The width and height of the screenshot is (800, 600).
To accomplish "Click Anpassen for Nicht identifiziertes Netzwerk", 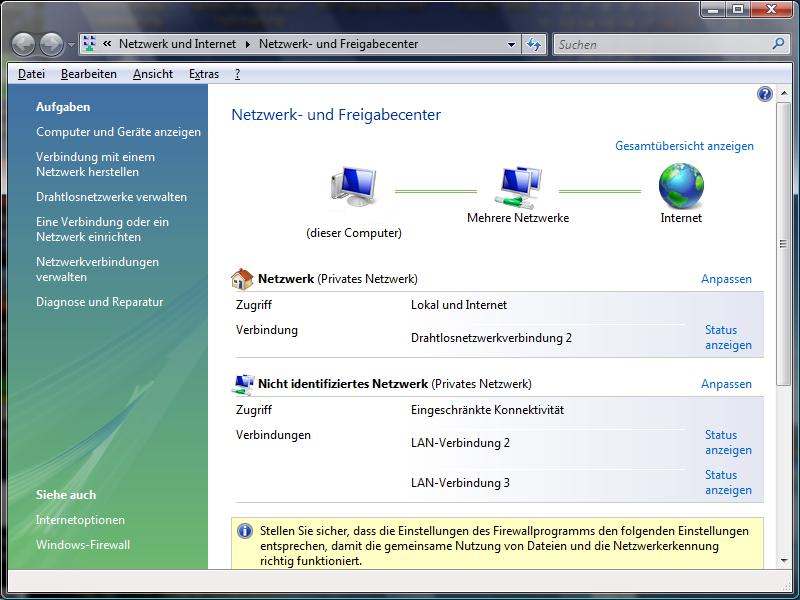I will point(726,384).
